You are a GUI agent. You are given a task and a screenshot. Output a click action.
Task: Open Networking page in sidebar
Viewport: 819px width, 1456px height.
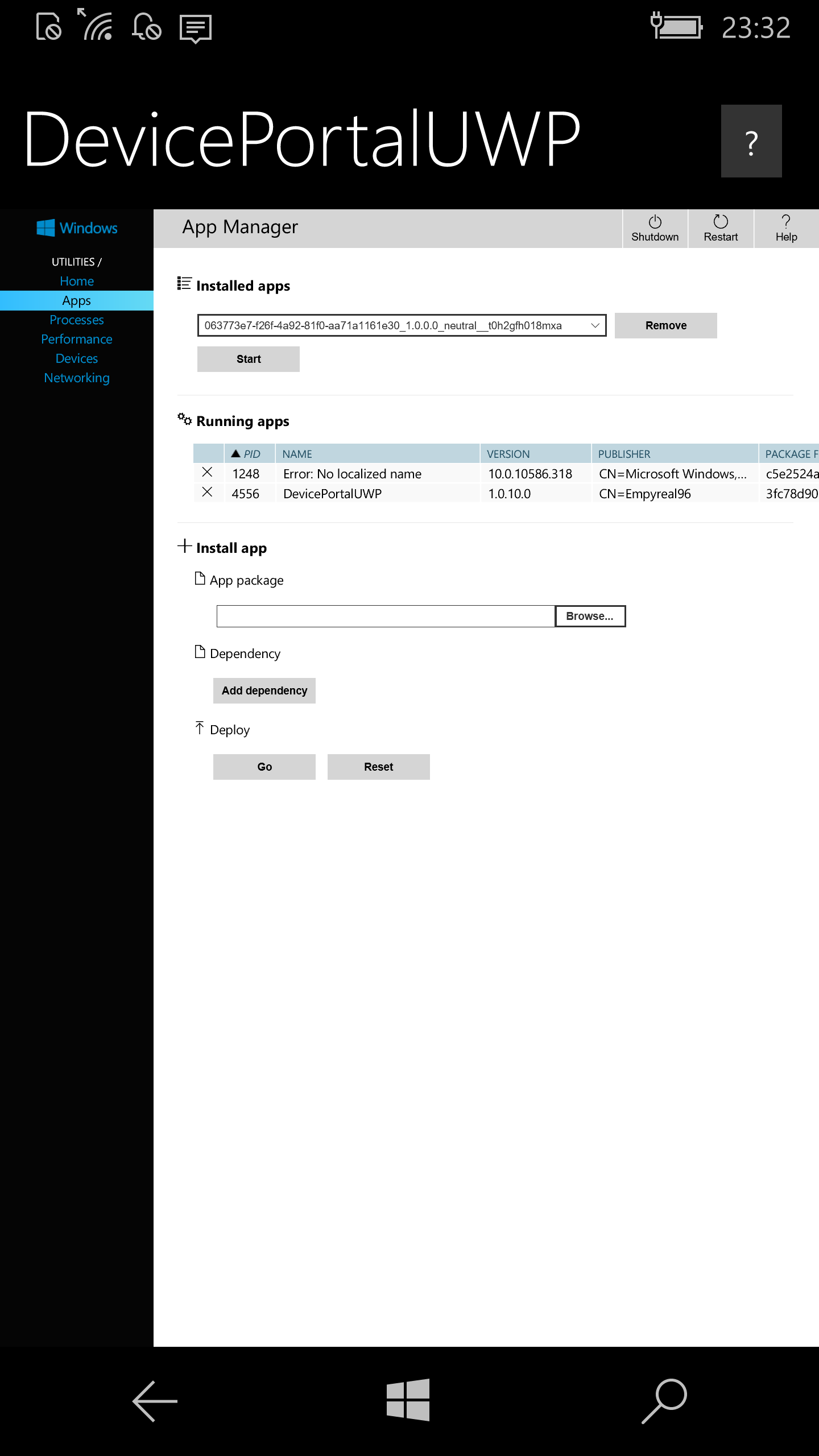[x=77, y=378]
